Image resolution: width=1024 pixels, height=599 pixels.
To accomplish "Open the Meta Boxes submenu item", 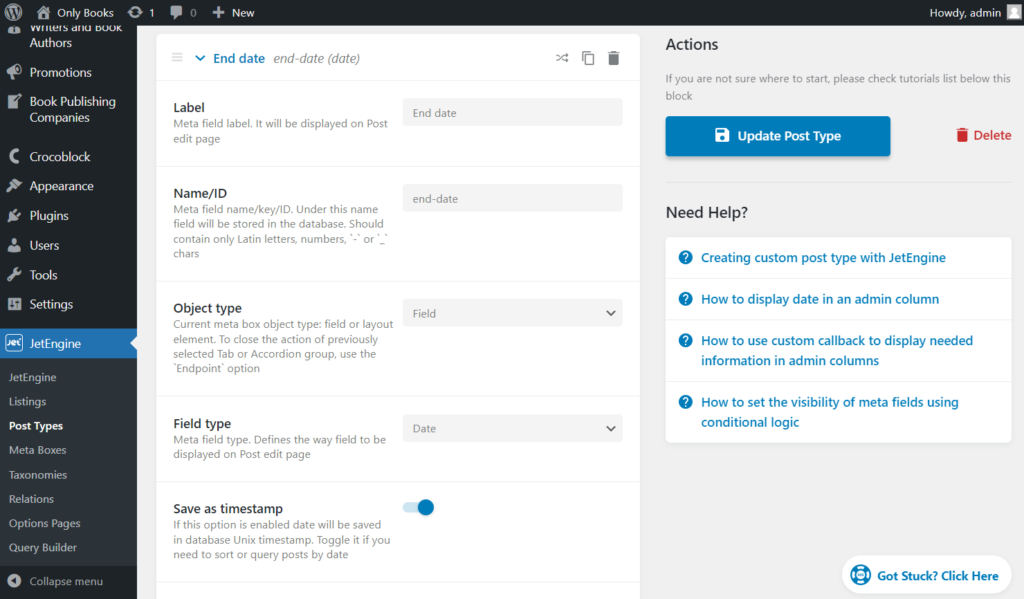I will [x=37, y=450].
